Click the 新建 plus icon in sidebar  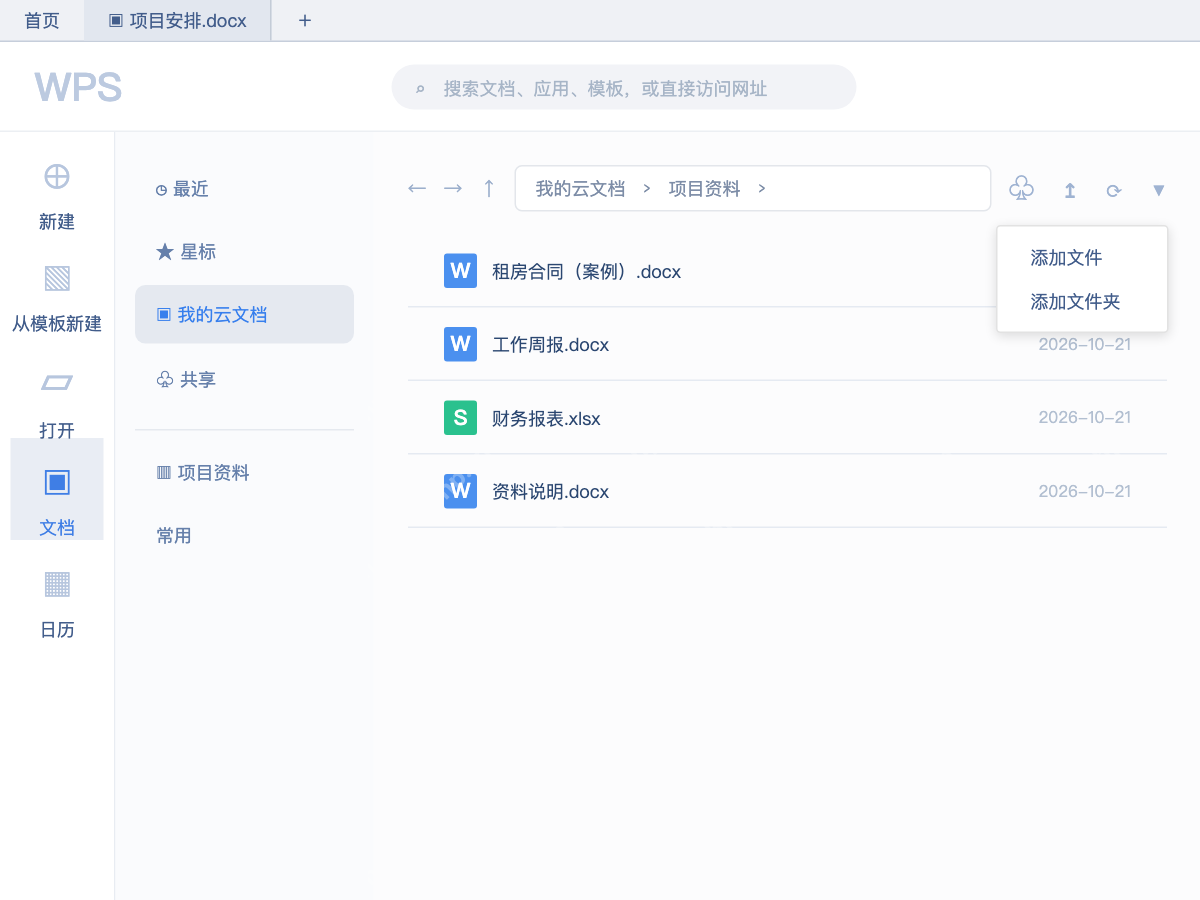click(x=57, y=176)
